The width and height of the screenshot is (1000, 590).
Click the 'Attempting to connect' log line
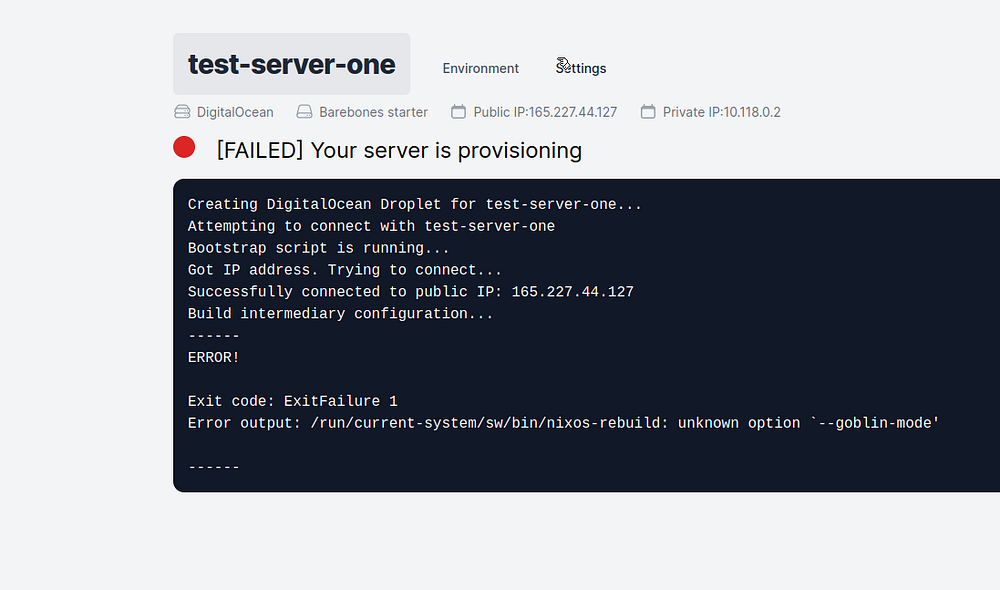coord(371,226)
